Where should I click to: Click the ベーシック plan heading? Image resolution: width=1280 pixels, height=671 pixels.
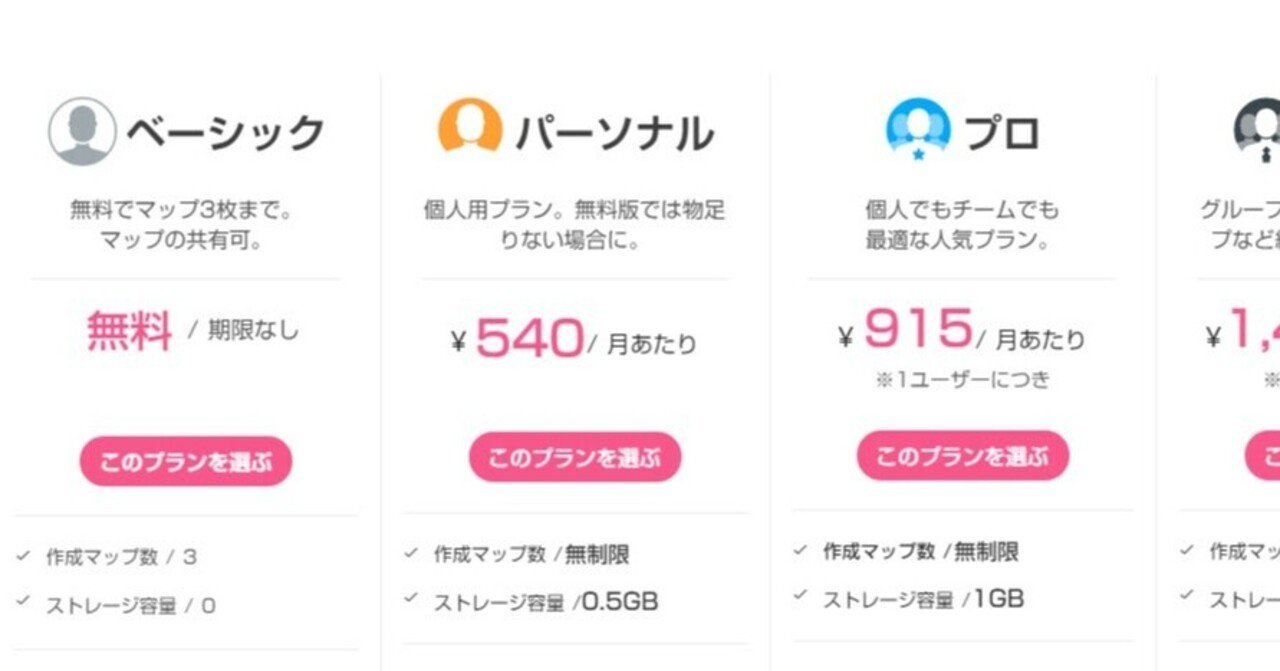tap(226, 133)
